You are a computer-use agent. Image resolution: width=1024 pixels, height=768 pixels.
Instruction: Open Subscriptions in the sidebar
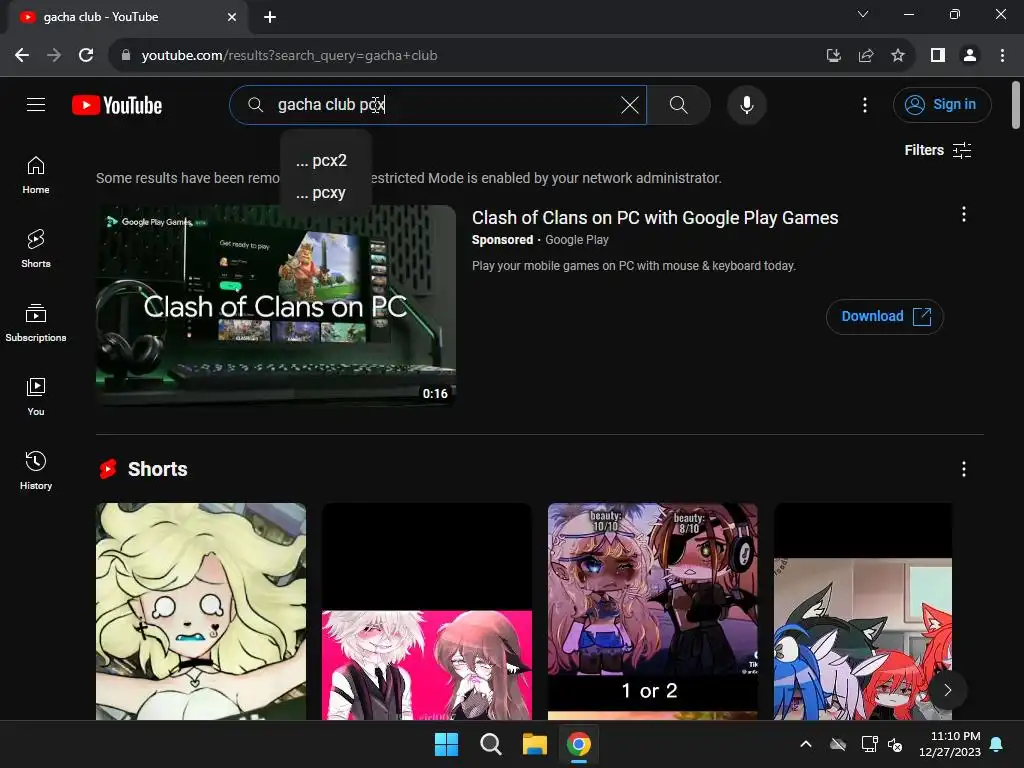pos(36,323)
